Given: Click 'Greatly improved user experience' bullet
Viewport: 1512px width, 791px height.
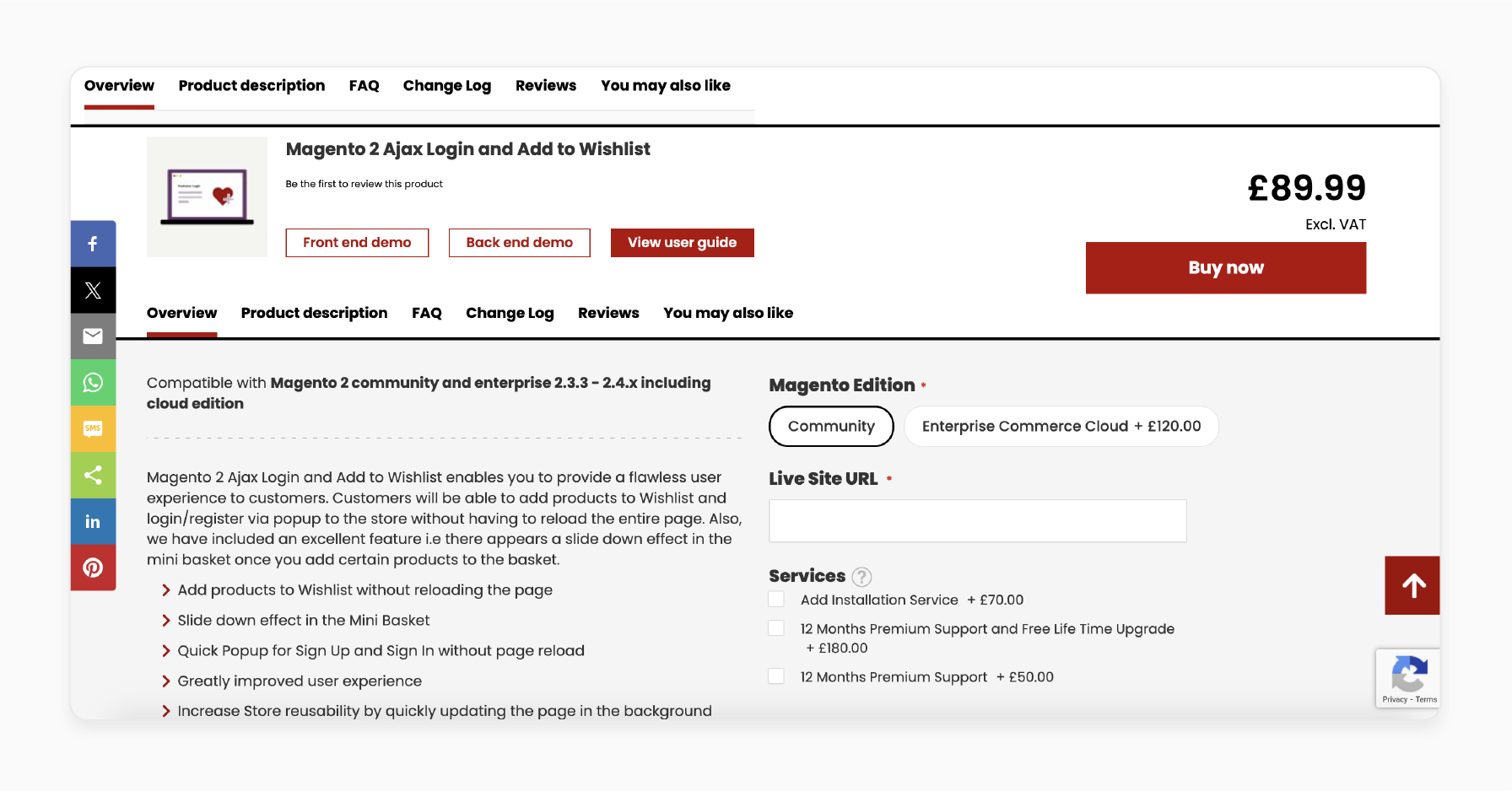Looking at the screenshot, I should [300, 681].
